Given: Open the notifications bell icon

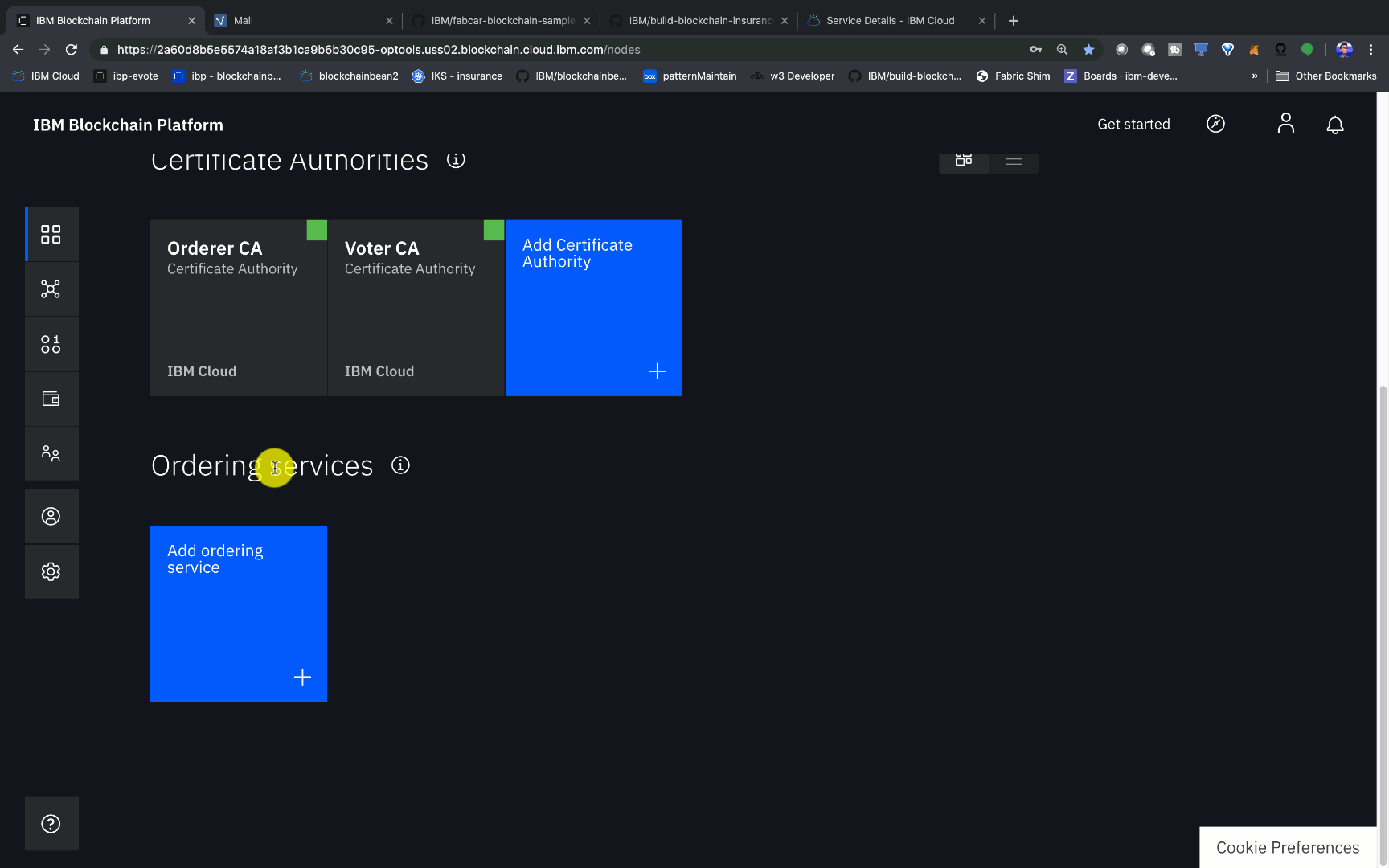Looking at the screenshot, I should click(1335, 125).
